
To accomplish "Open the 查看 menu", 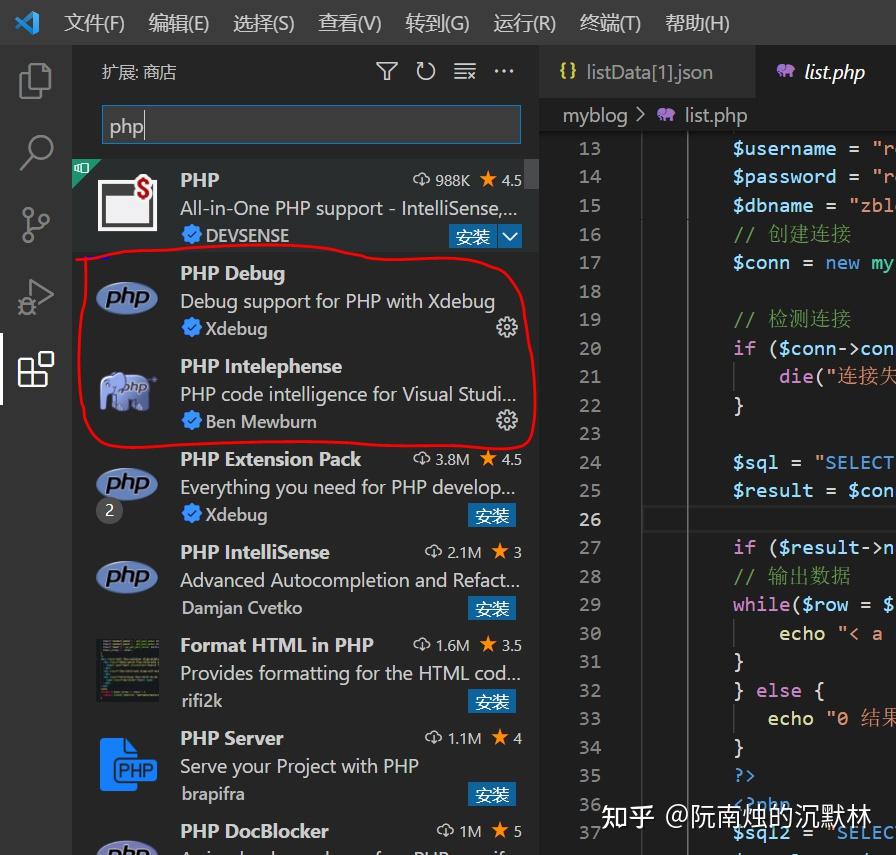I will click(x=349, y=22).
